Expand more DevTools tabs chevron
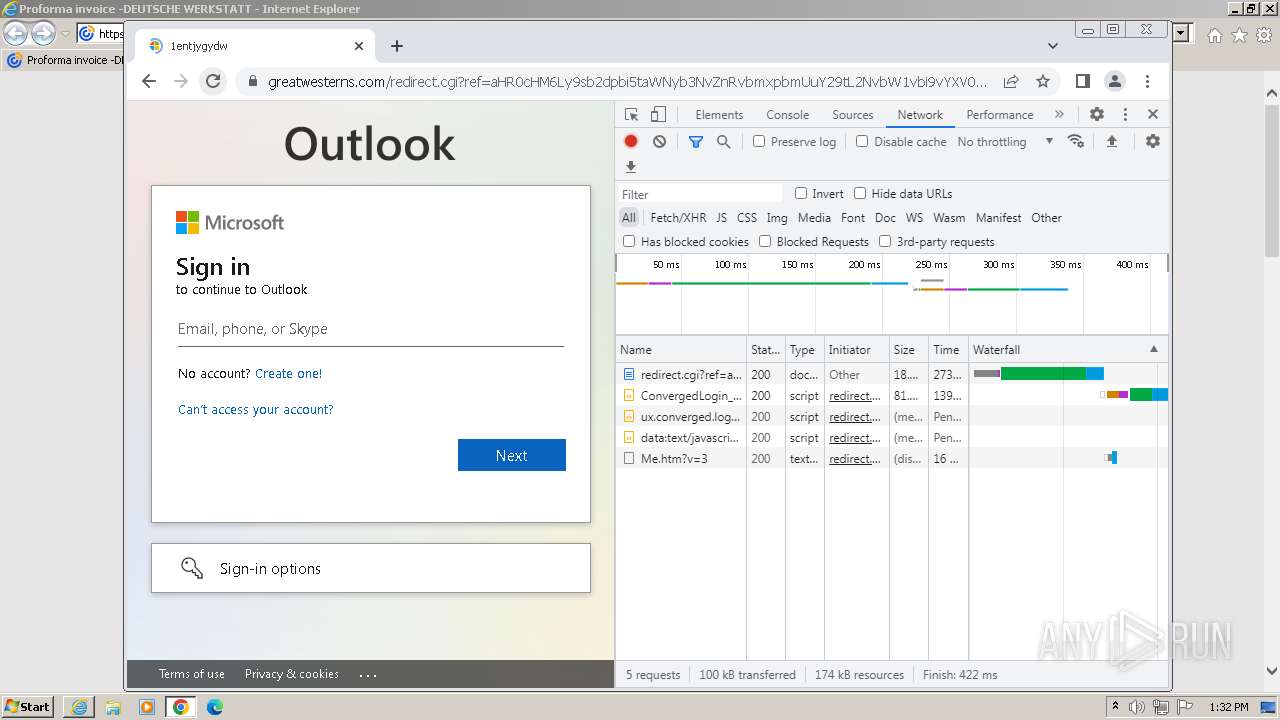Image resolution: width=1280 pixels, height=720 pixels. 1059,114
